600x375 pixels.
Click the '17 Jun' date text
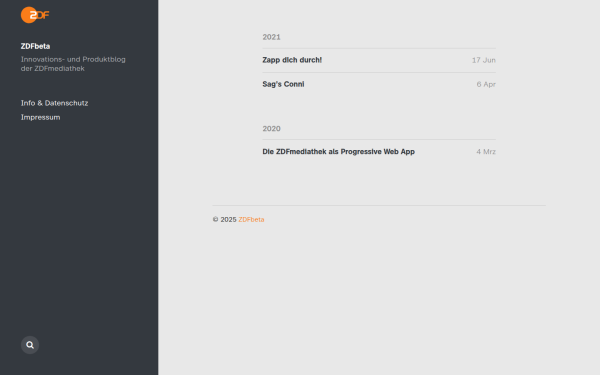pos(484,60)
